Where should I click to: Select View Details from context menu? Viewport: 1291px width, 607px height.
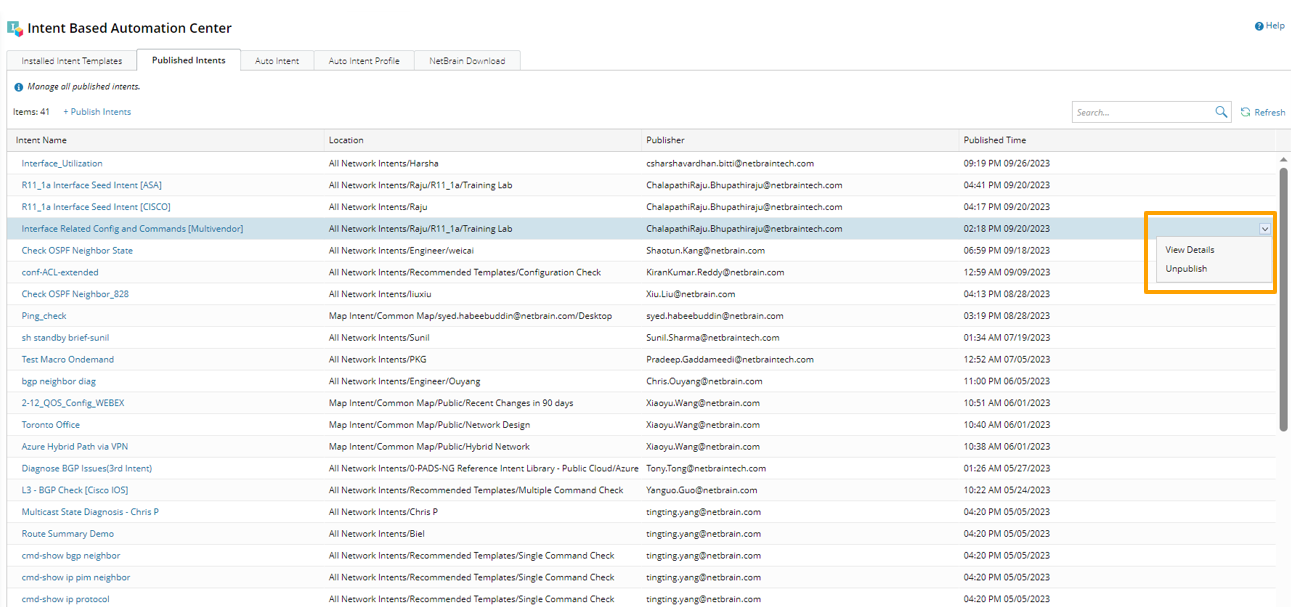[x=1189, y=250]
